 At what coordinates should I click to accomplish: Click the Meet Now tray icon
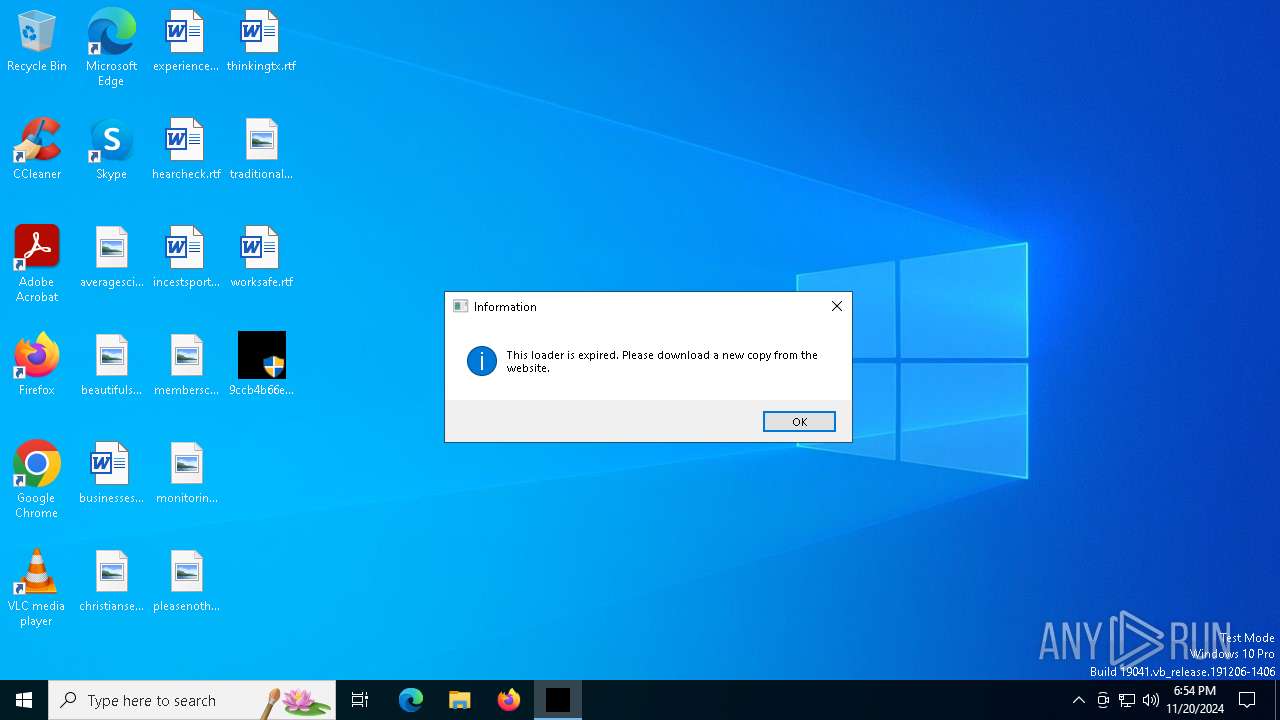[1103, 700]
